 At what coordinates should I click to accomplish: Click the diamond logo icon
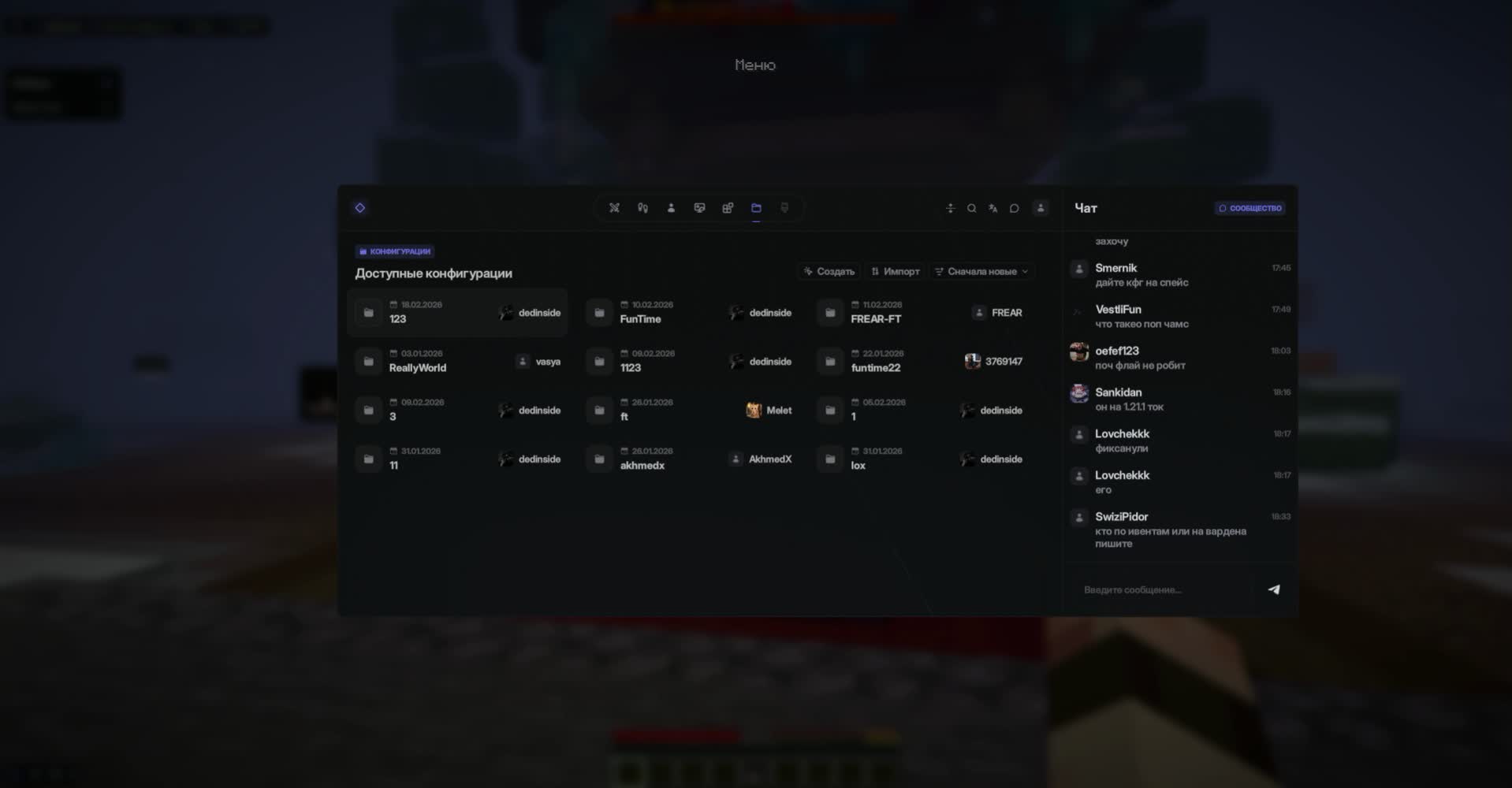(359, 208)
